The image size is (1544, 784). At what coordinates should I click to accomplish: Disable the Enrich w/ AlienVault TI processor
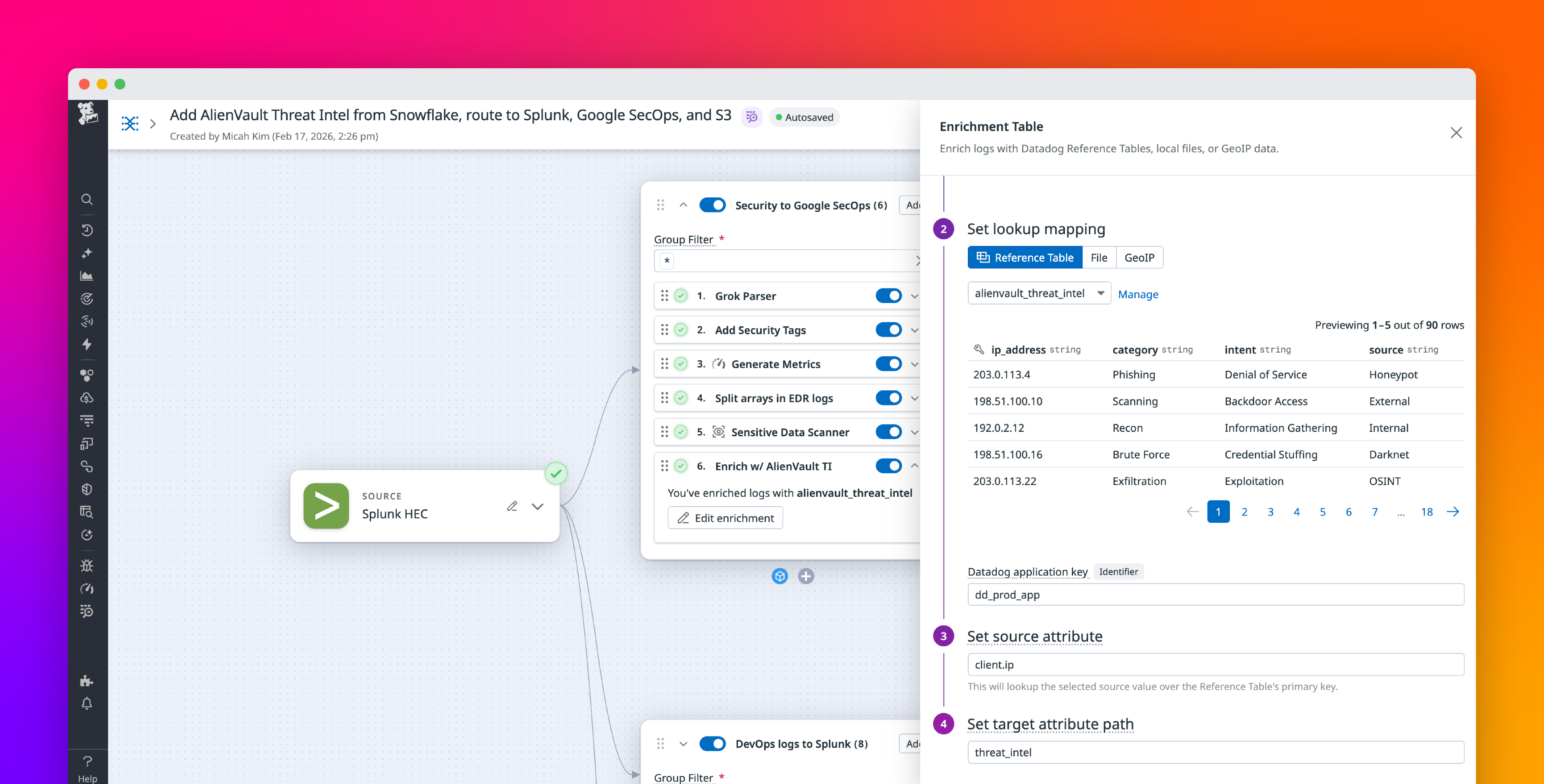888,466
